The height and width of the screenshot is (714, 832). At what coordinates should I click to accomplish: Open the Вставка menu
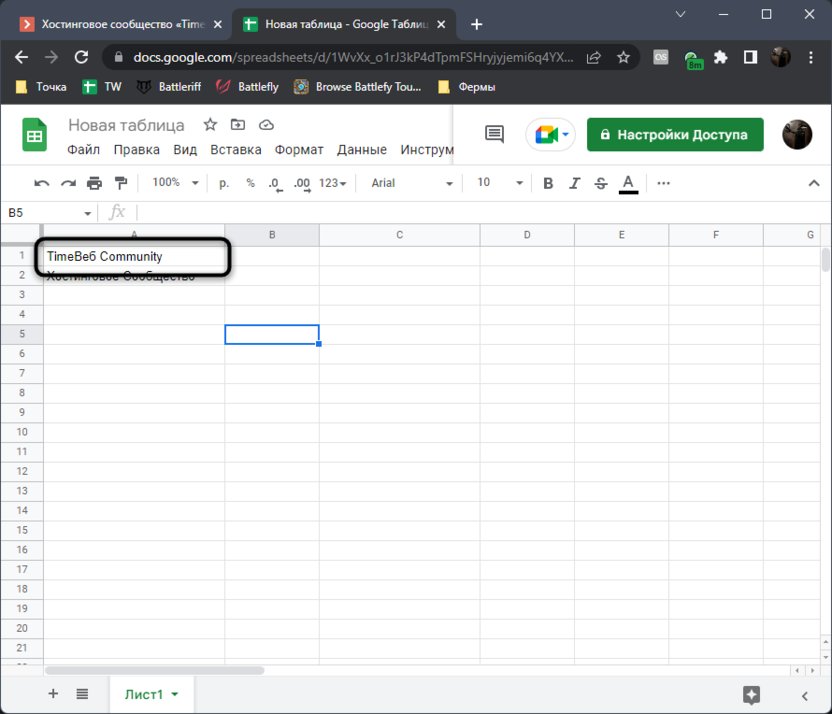pyautogui.click(x=236, y=150)
